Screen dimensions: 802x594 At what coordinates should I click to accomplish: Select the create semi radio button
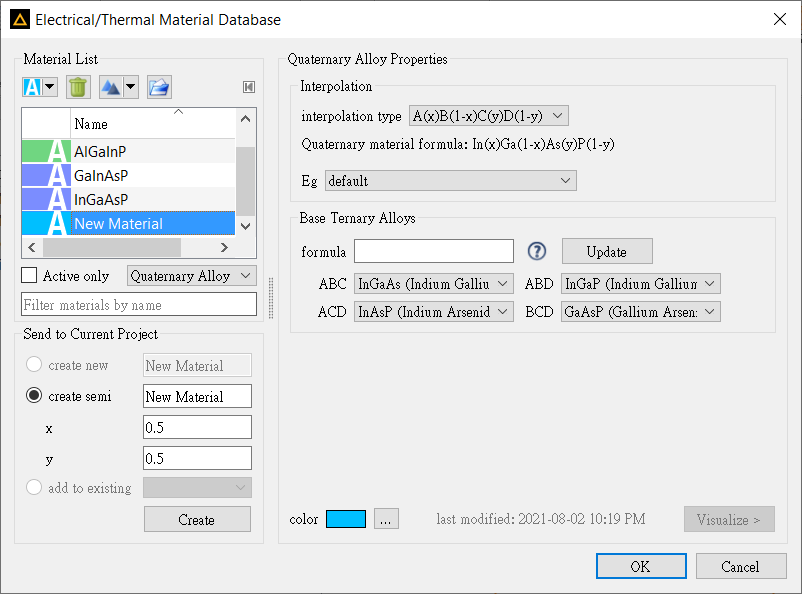34,395
